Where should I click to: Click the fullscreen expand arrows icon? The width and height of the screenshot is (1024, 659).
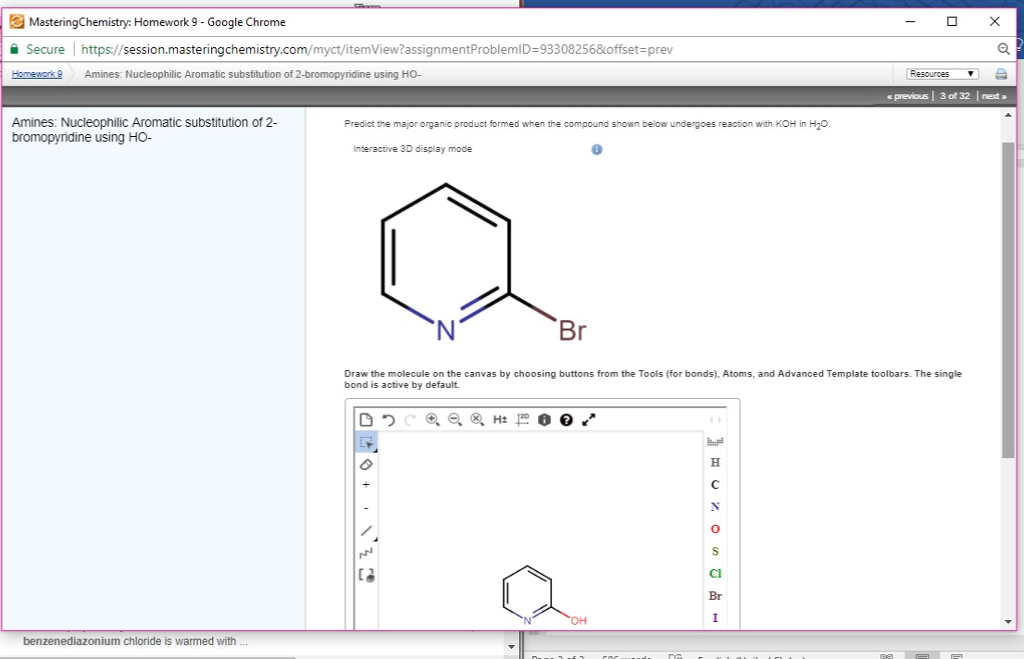tap(588, 419)
